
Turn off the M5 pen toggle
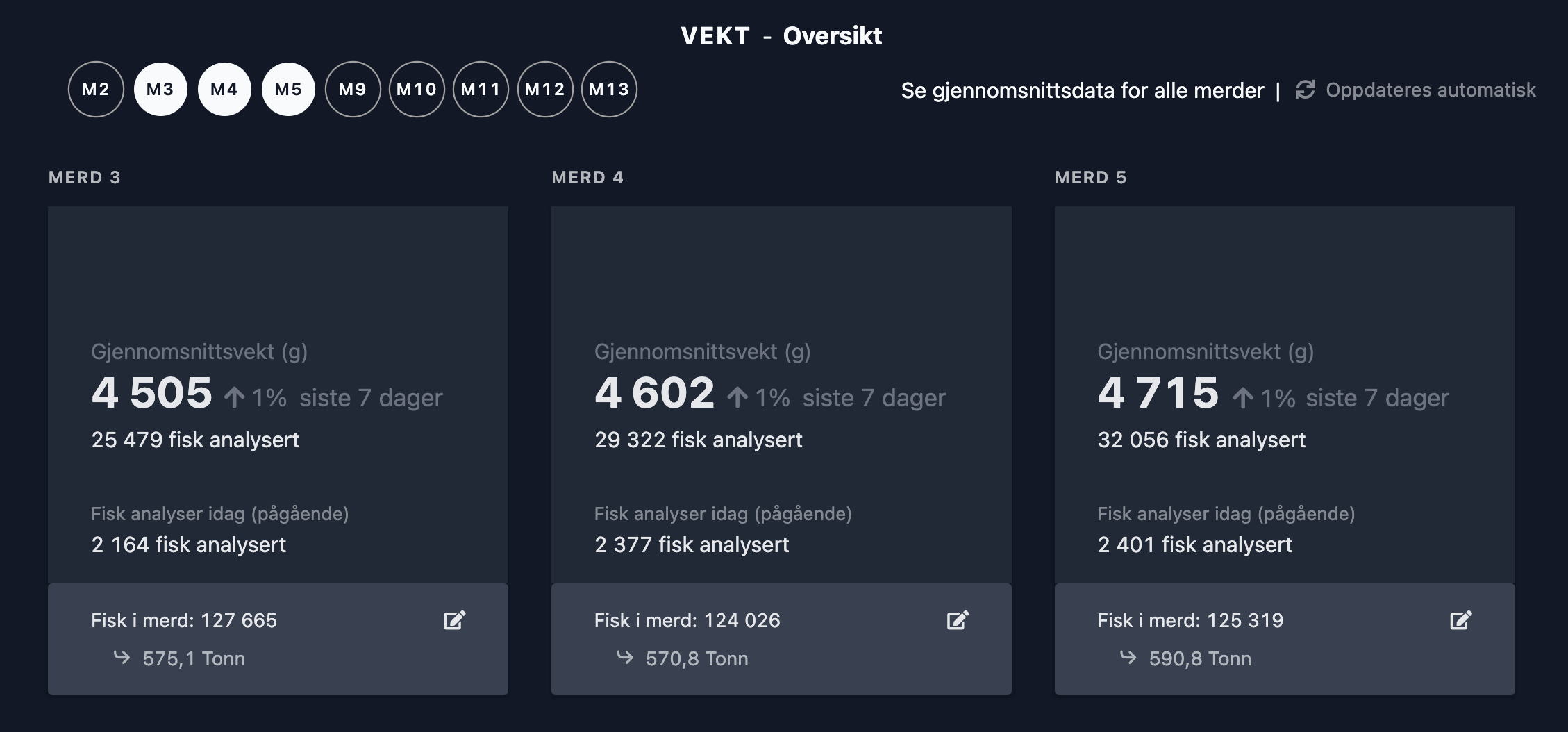(288, 90)
